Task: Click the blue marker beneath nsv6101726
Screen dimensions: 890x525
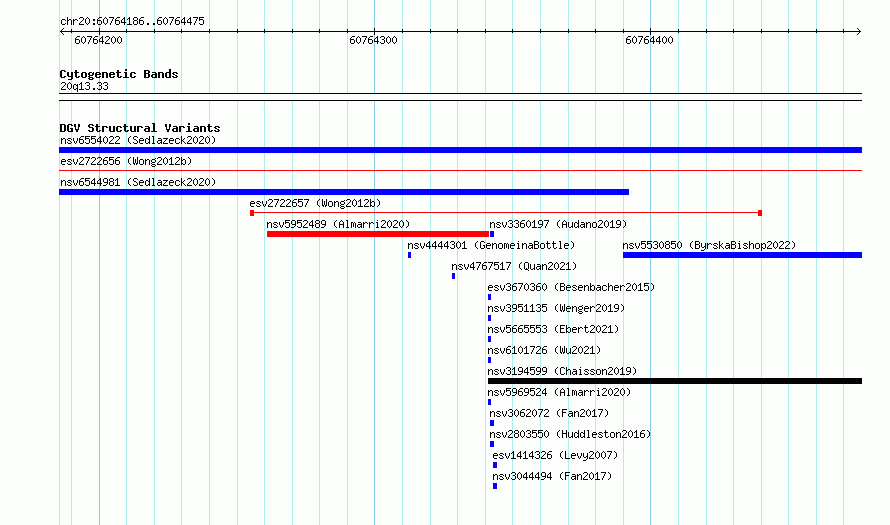Action: (489, 360)
